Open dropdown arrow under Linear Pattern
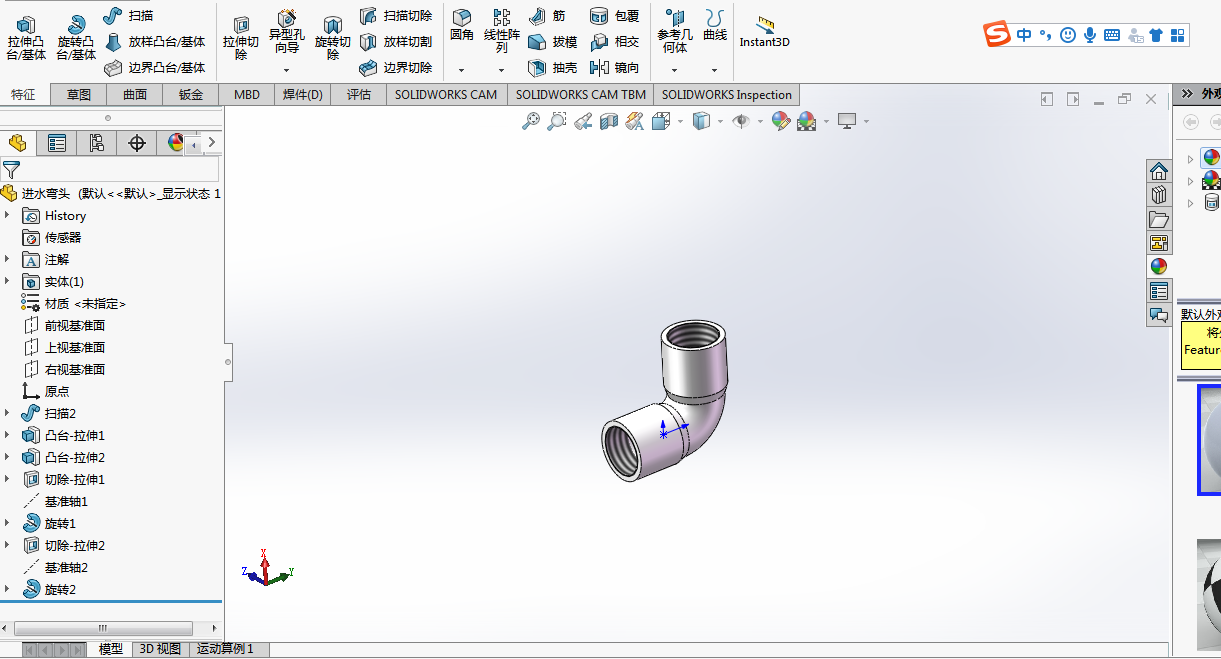This screenshot has height=659, width=1221. (501, 70)
